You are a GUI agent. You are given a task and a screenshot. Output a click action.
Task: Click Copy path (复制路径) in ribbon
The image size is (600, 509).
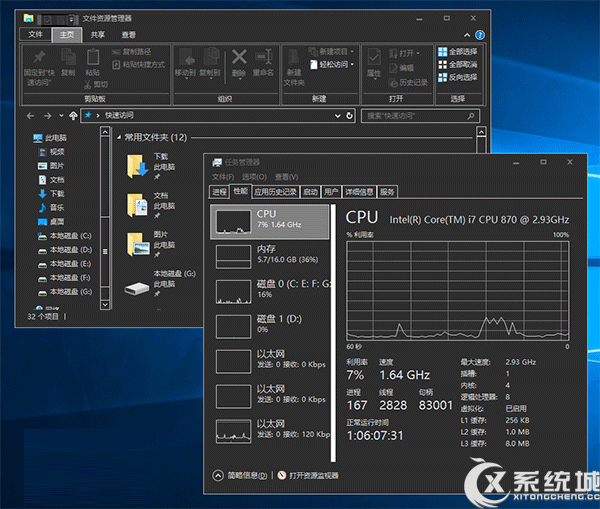pyautogui.click(x=132, y=52)
